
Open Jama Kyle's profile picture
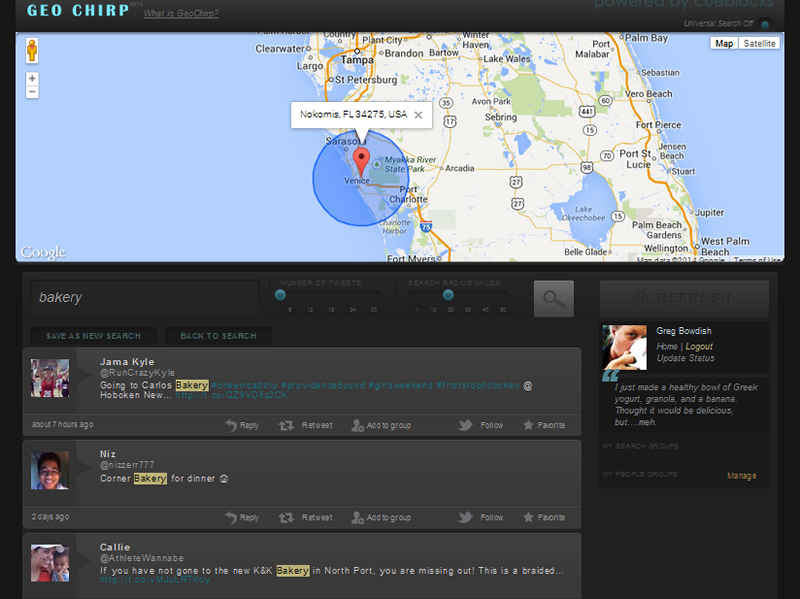pyautogui.click(x=50, y=378)
